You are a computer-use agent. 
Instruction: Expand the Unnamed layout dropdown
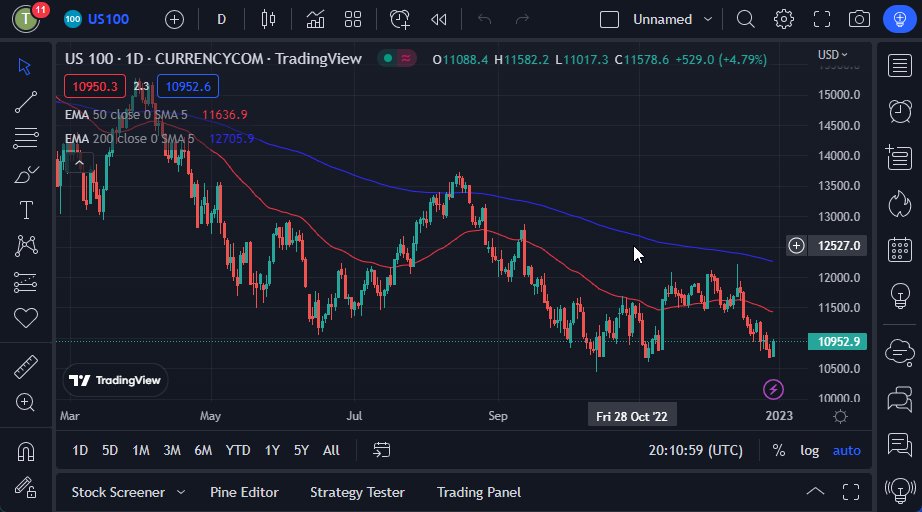coord(708,19)
